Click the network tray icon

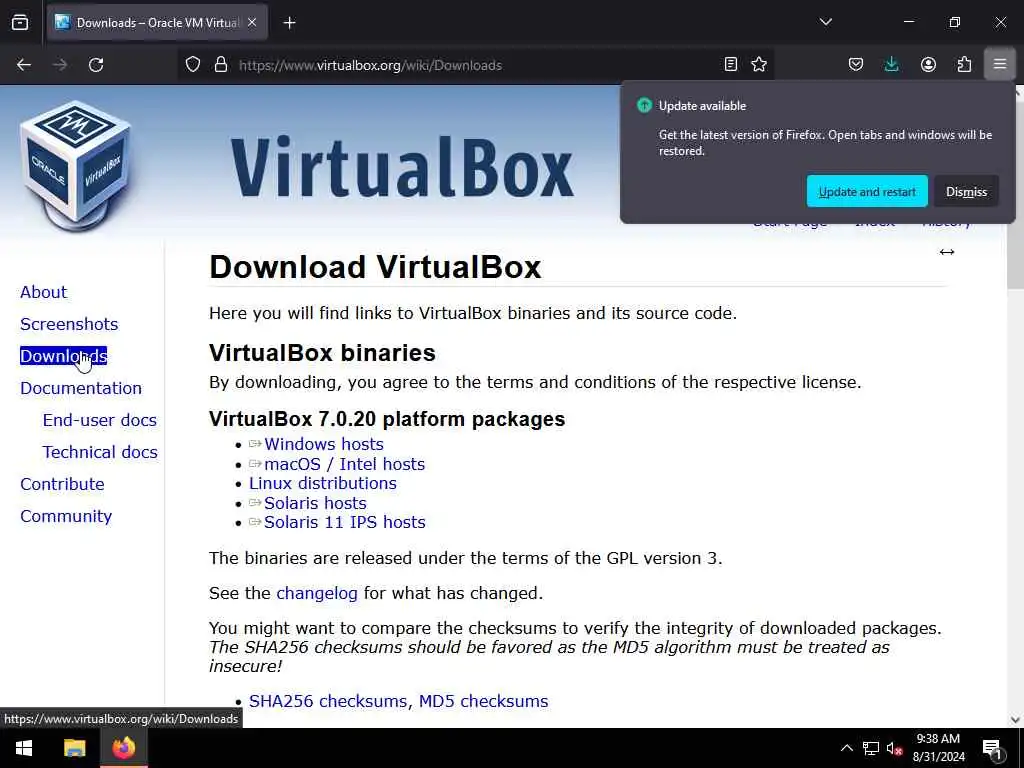[871, 748]
